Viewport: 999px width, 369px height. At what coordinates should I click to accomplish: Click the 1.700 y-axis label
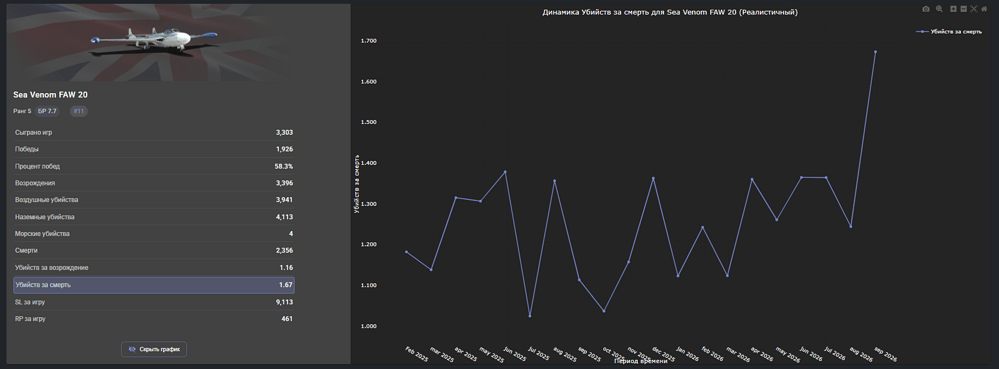[369, 41]
